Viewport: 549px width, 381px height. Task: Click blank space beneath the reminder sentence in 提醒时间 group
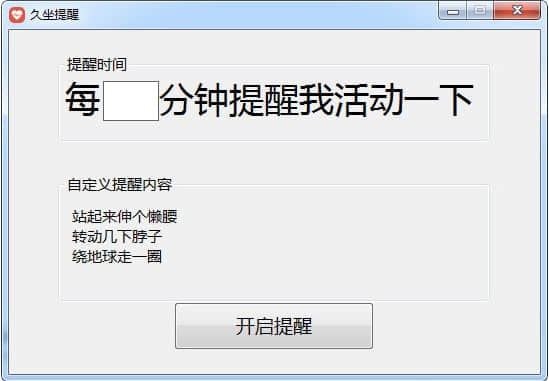[x=274, y=130]
